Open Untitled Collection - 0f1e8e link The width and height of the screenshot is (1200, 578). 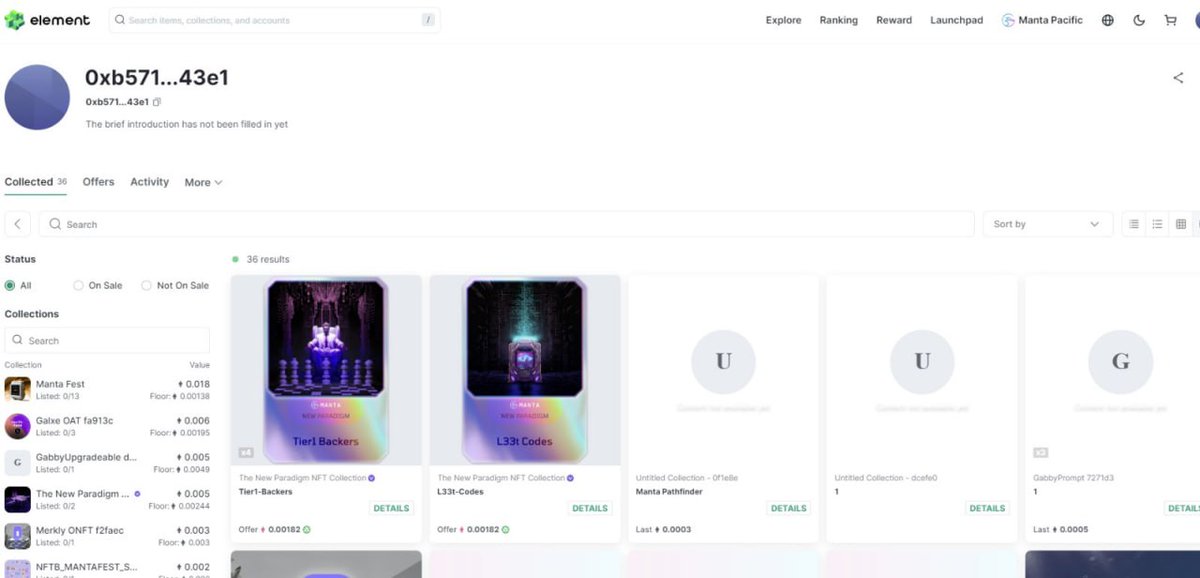[687, 478]
